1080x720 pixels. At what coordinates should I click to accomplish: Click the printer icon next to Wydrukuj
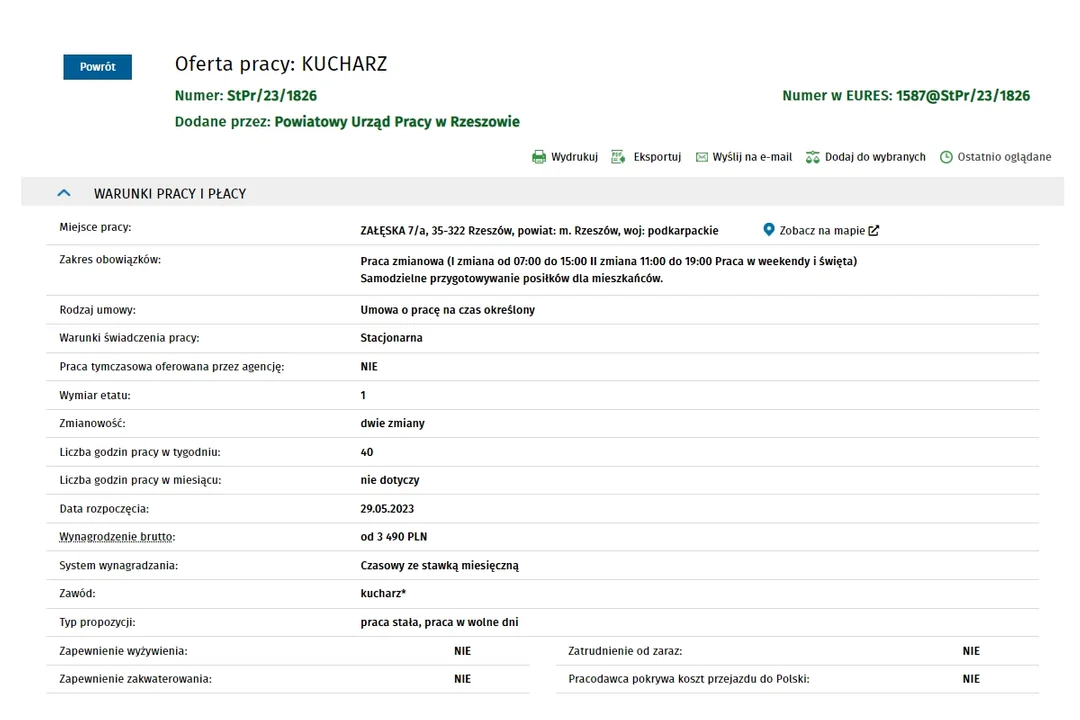[539, 157]
